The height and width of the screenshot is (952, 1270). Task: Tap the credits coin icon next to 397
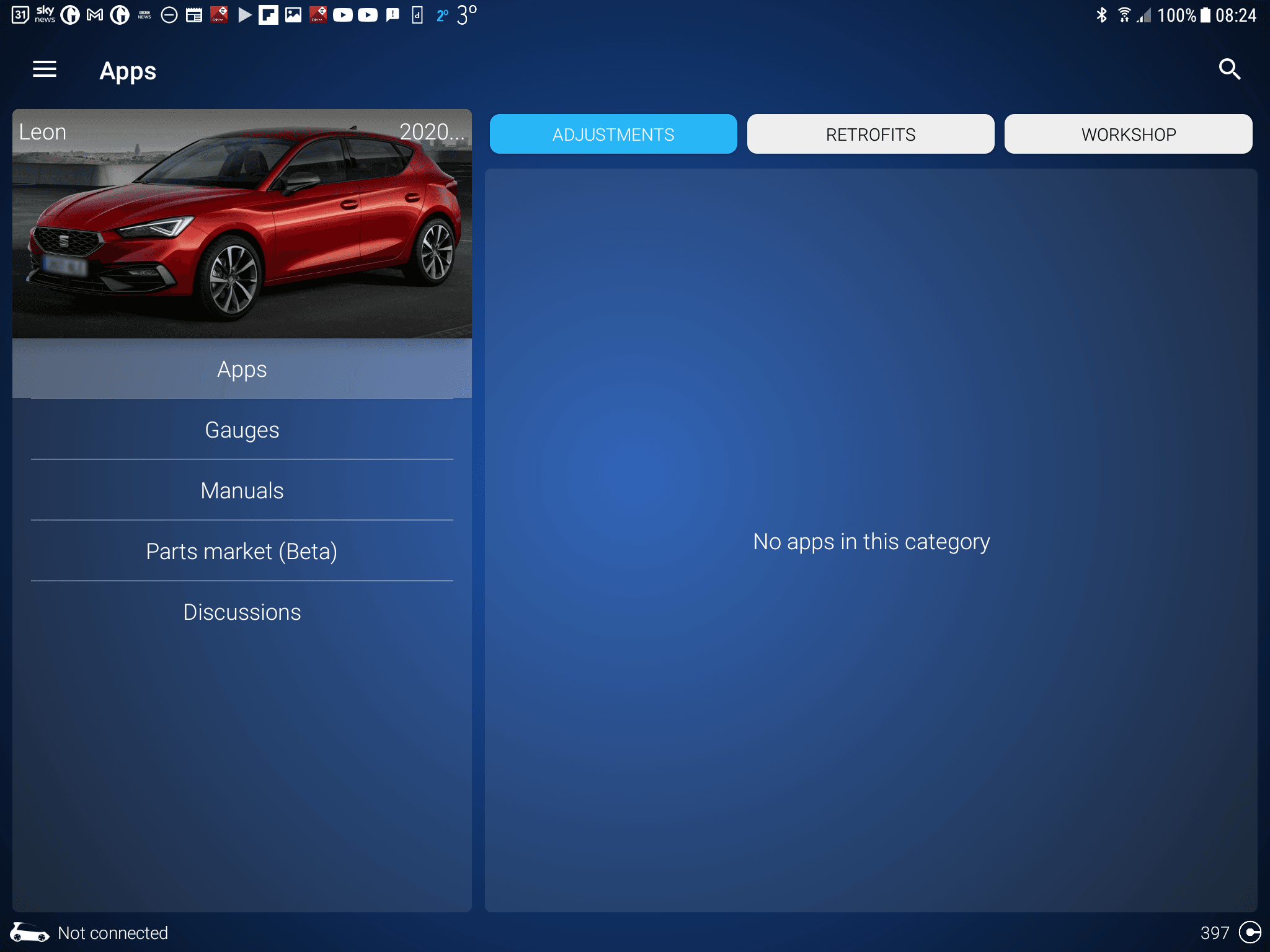(1250, 932)
